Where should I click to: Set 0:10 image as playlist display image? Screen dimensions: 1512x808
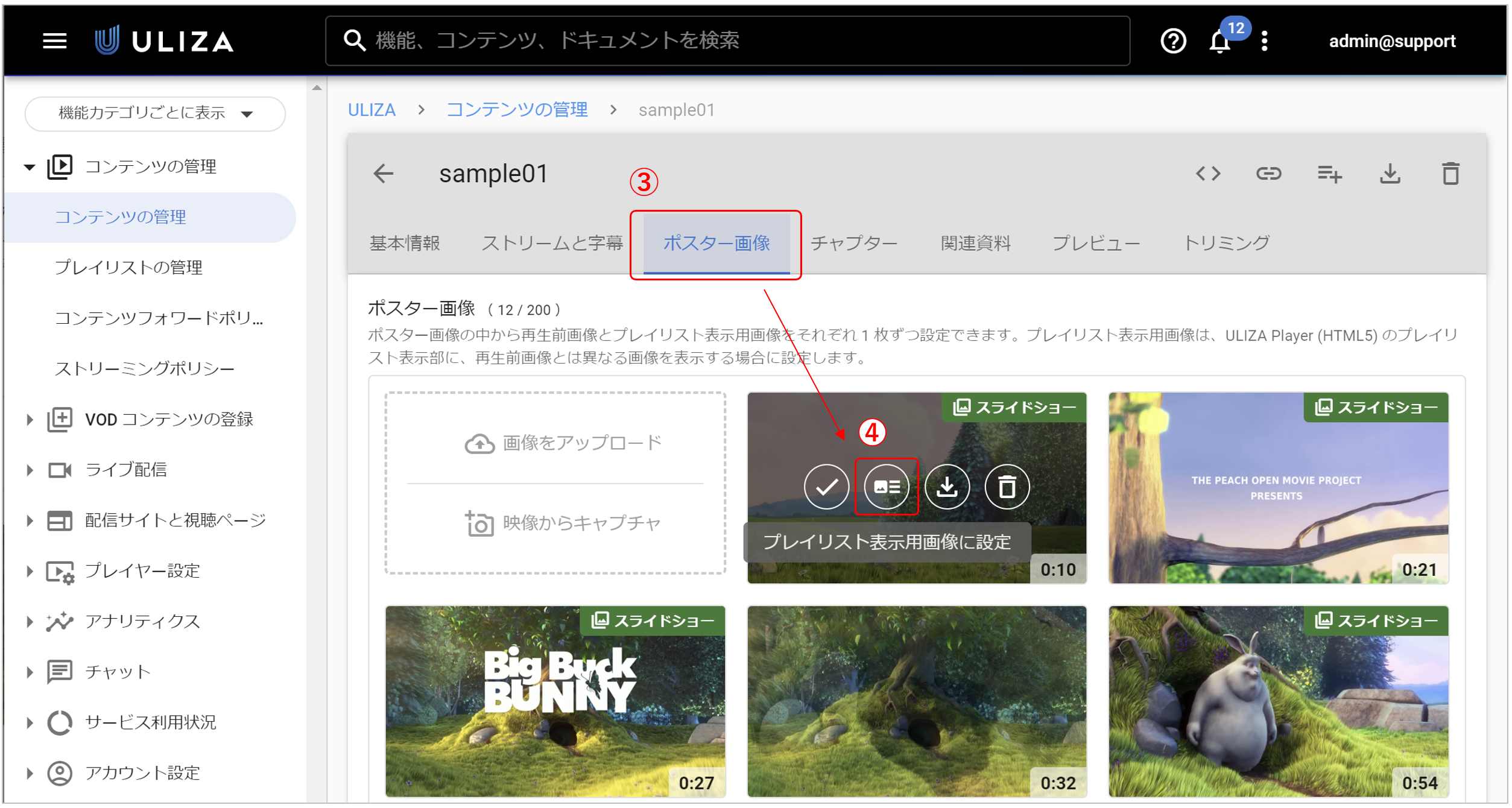887,487
